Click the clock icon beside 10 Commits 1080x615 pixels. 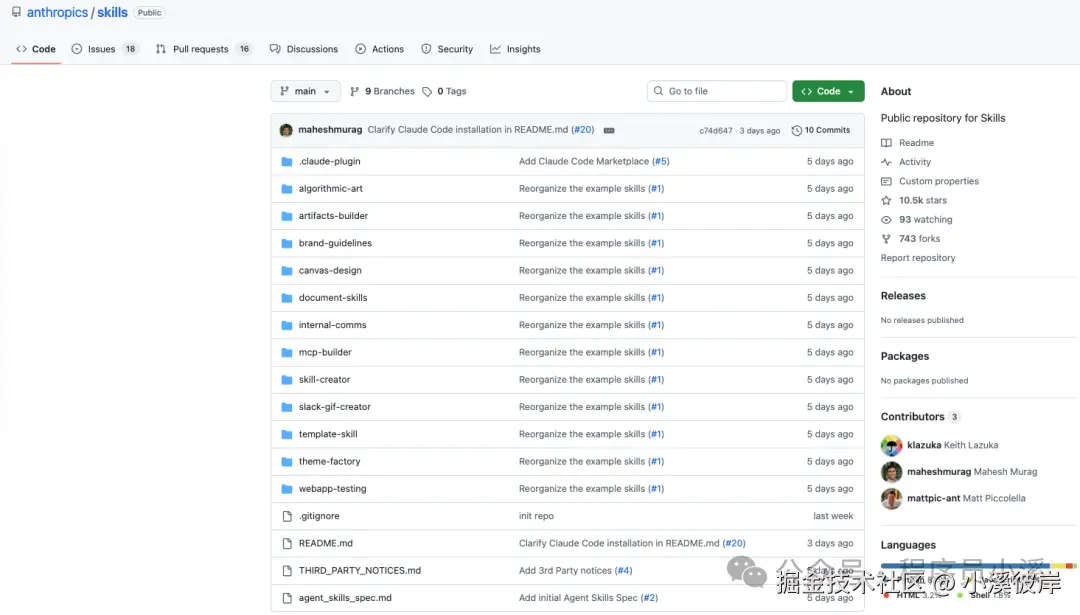click(x=796, y=130)
